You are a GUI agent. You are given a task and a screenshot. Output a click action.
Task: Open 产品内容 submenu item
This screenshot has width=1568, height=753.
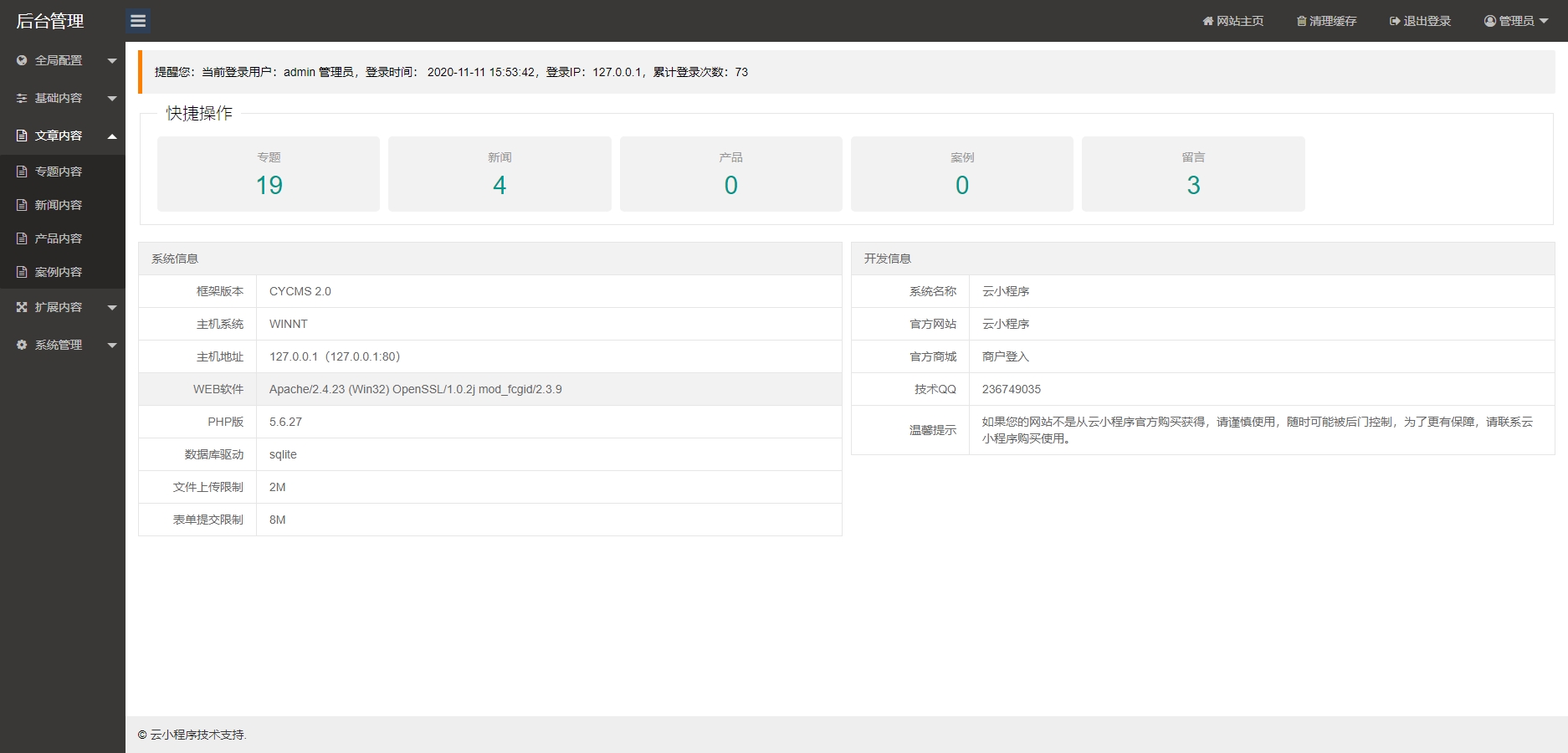point(63,238)
